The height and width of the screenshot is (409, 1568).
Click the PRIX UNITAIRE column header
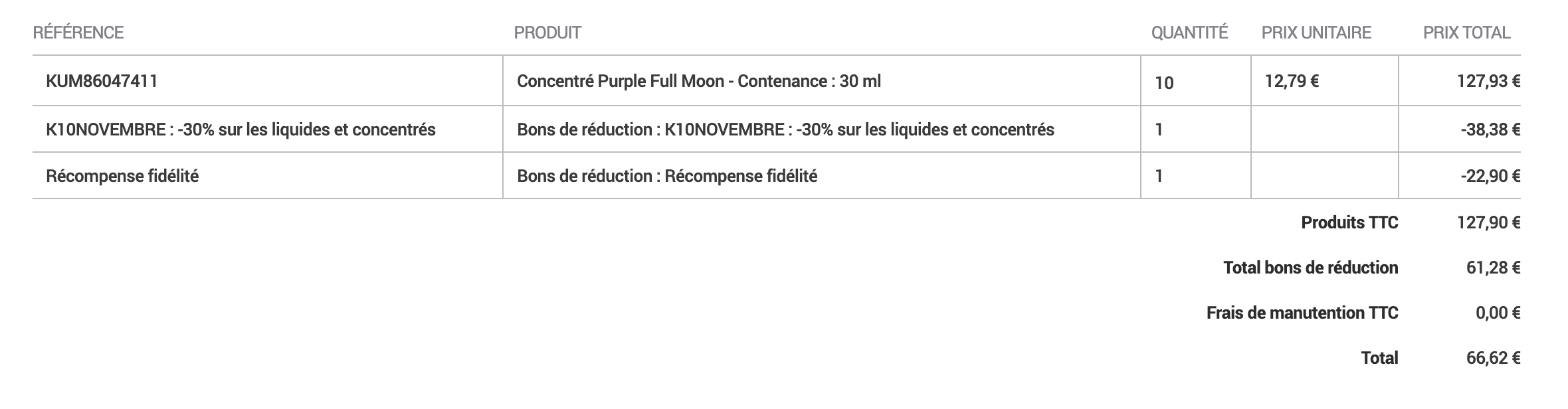pos(1316,33)
